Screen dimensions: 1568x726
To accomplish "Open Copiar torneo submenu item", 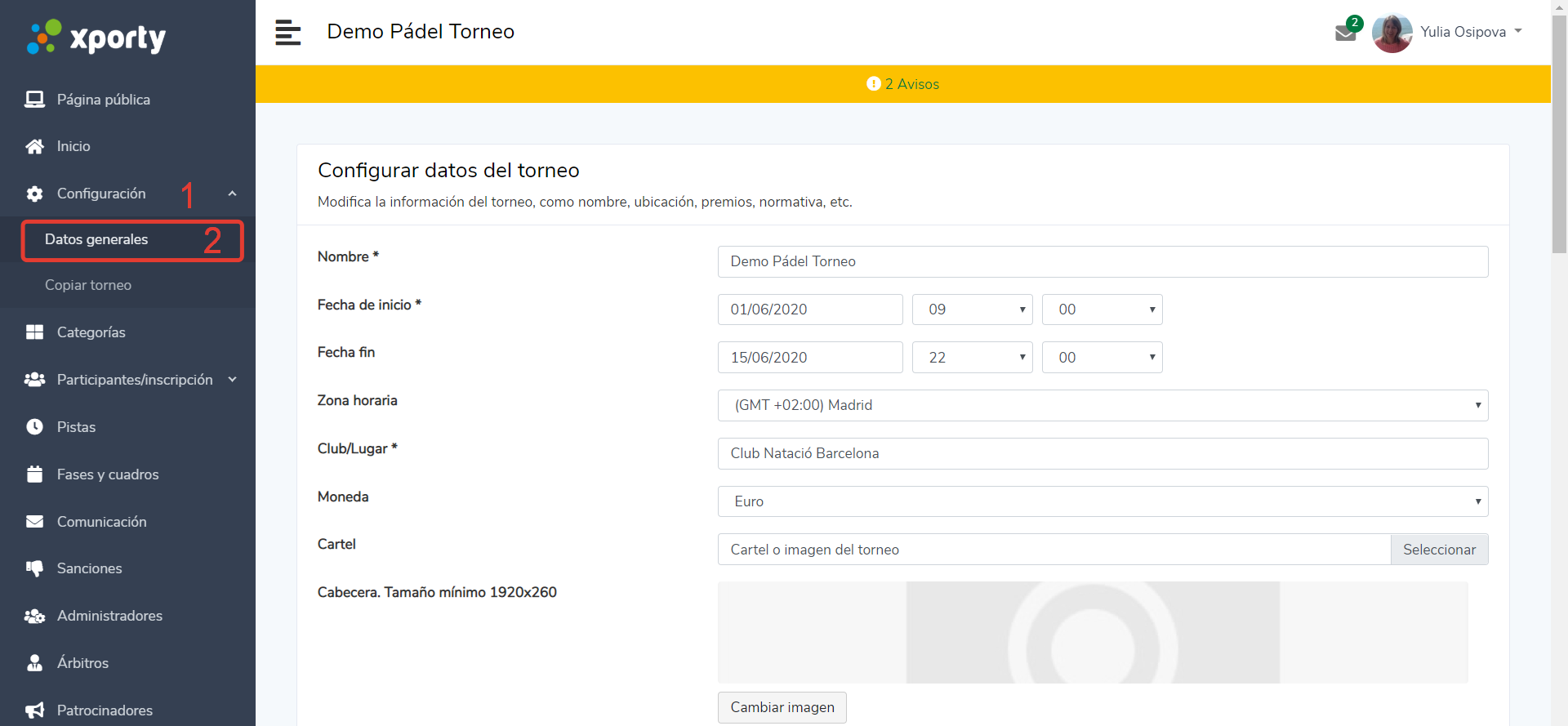I will [88, 285].
